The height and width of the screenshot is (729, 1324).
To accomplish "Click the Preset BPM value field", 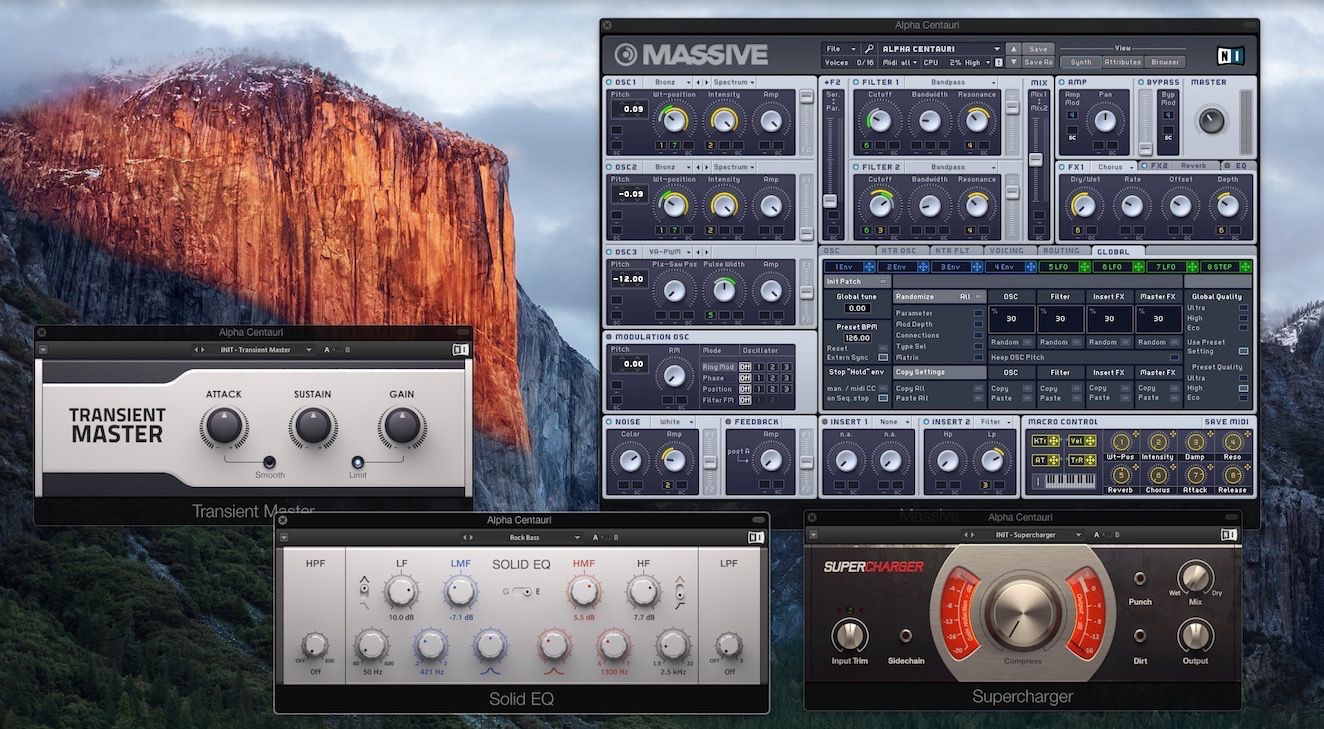I will click(x=858, y=338).
